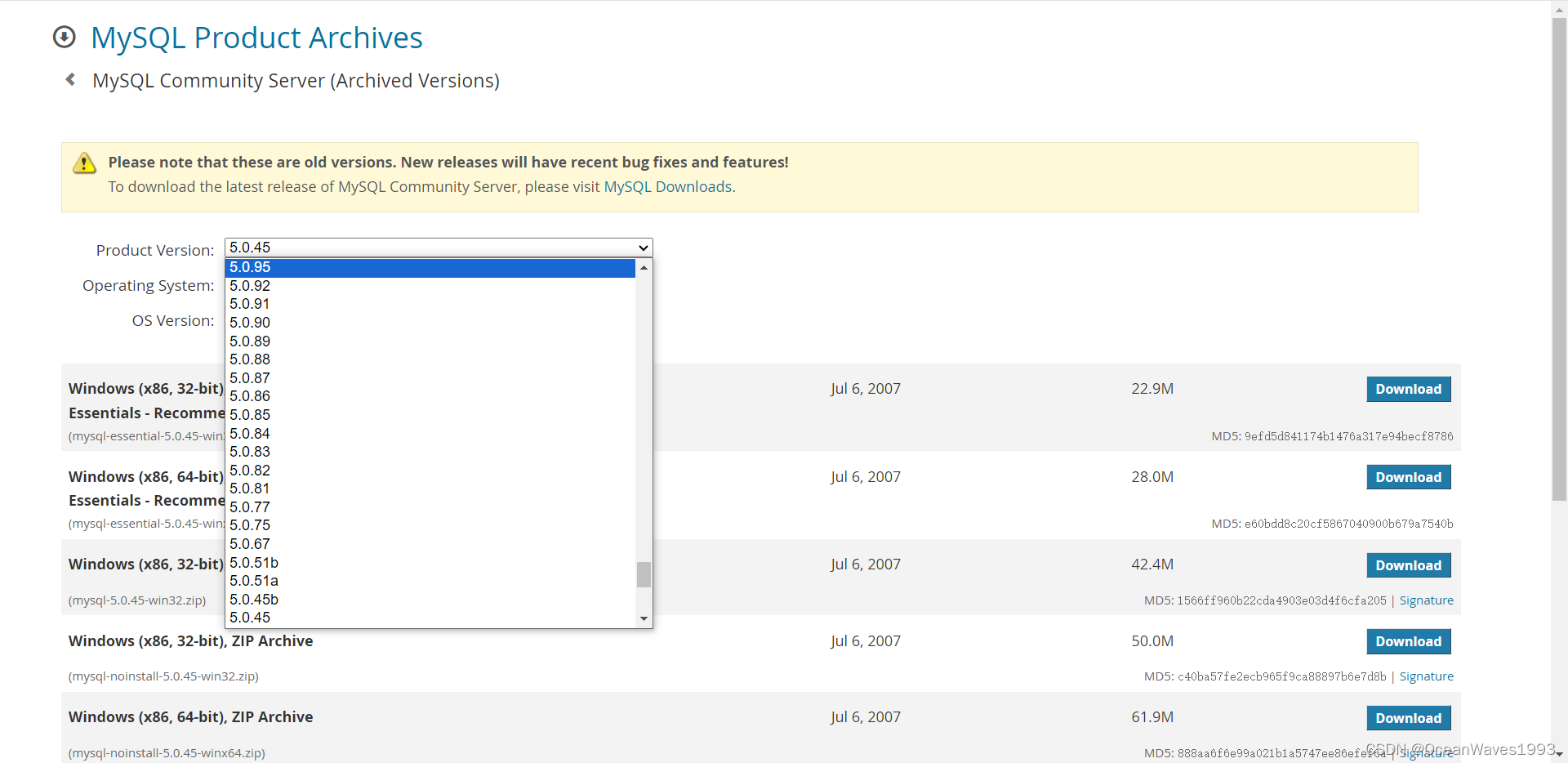This screenshot has width=1568, height=763.
Task: Select version 5.0.86 option
Action: coord(430,396)
